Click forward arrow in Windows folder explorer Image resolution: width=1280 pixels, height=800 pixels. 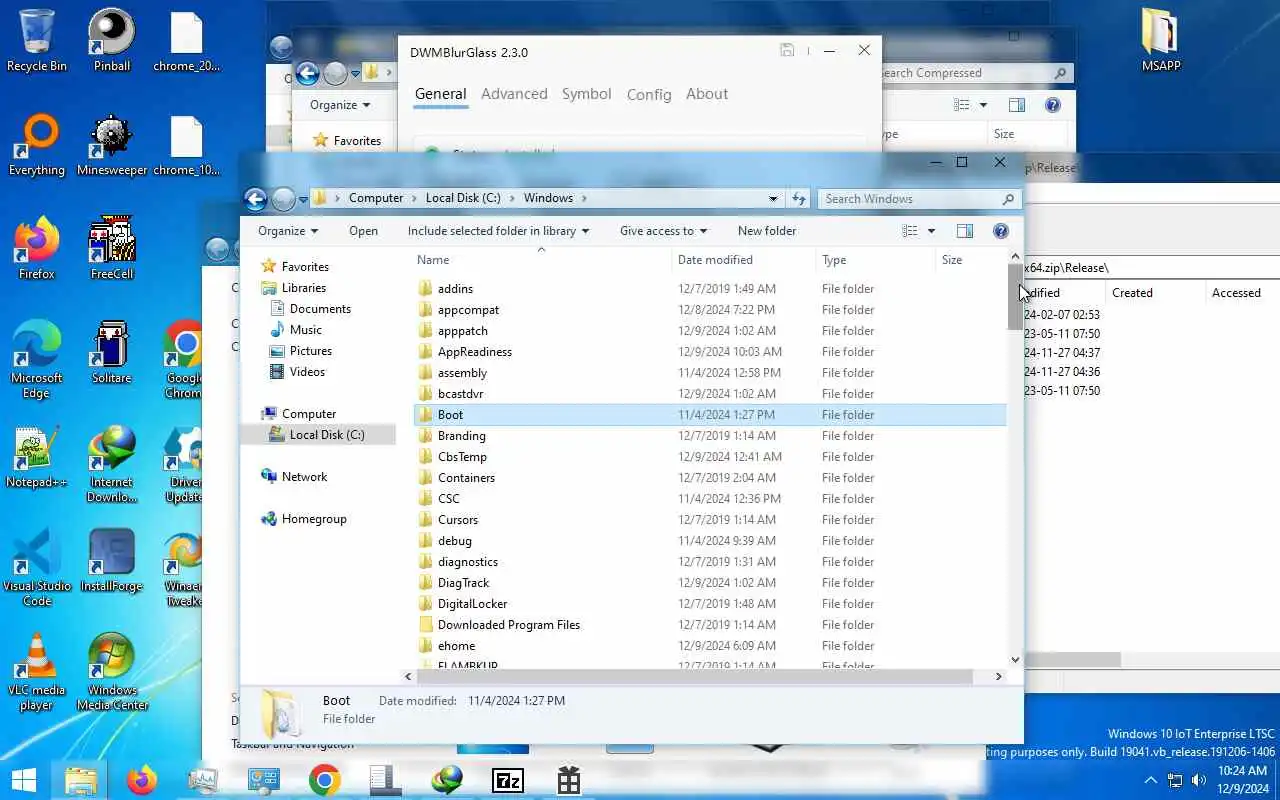click(284, 199)
